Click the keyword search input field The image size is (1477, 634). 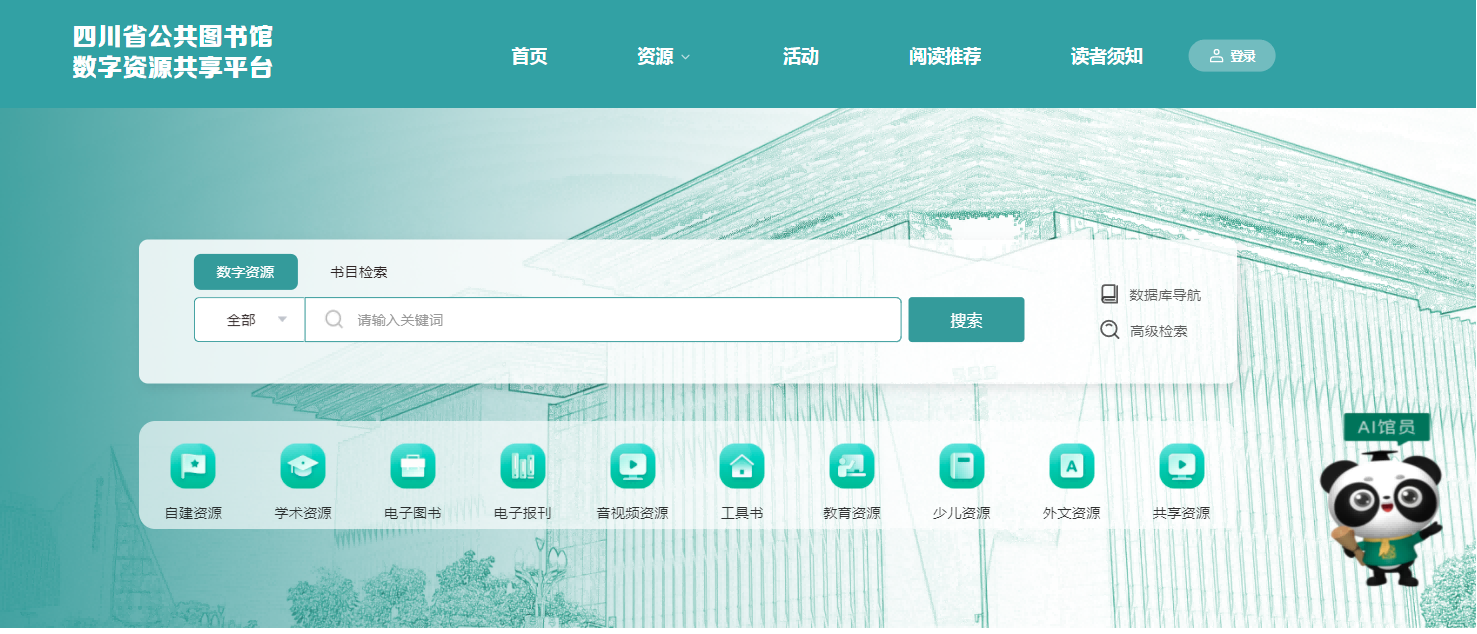620,320
